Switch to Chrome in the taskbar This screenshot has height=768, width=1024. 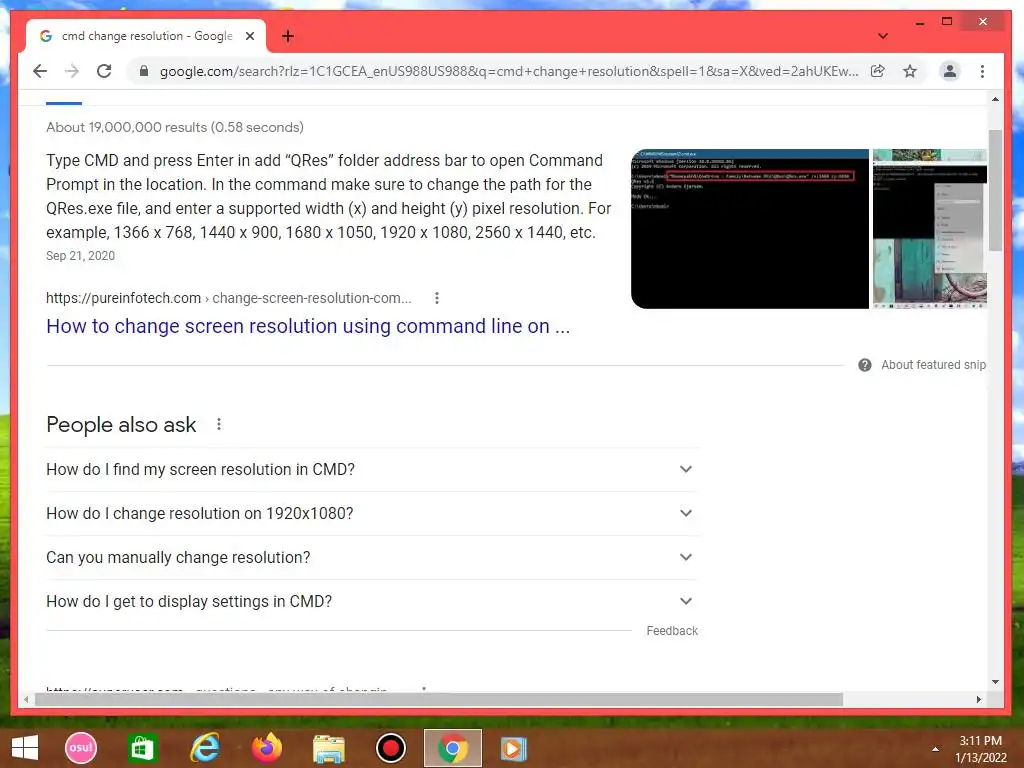pos(453,748)
